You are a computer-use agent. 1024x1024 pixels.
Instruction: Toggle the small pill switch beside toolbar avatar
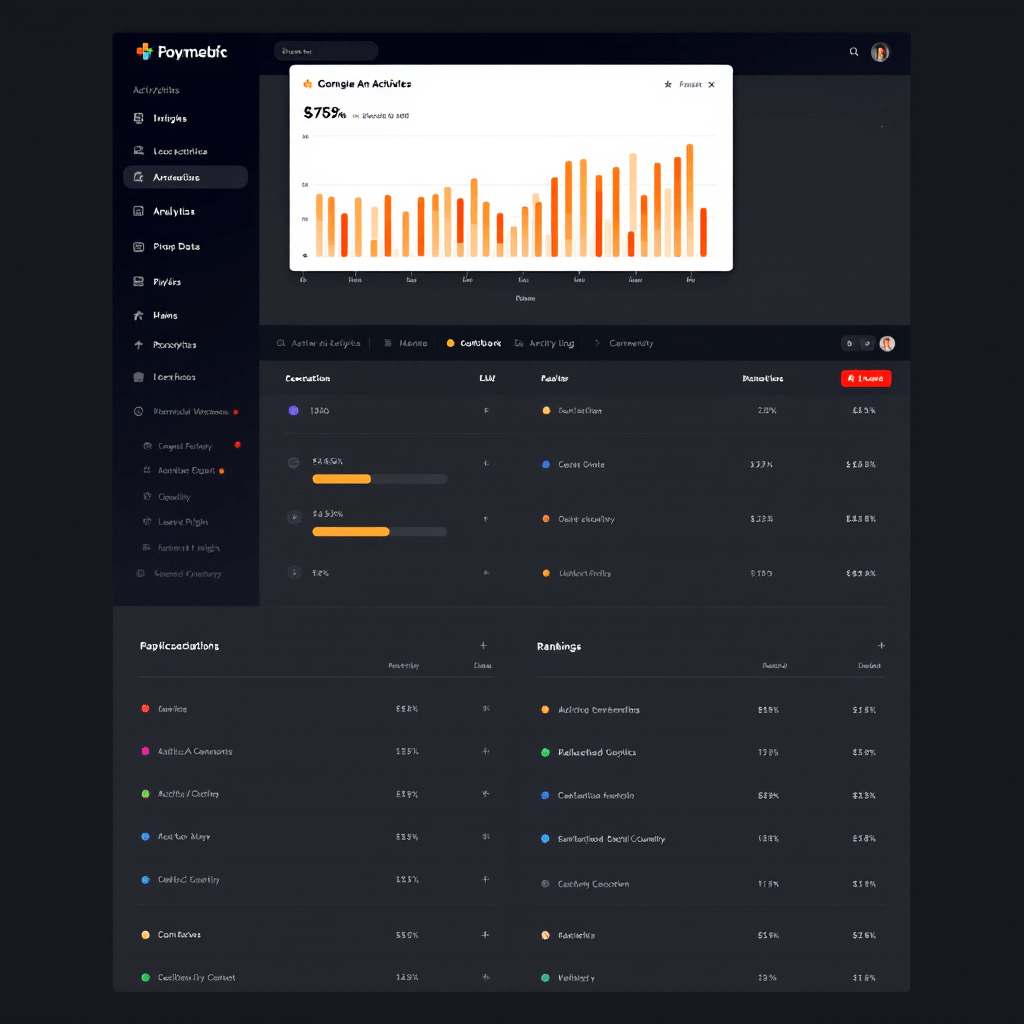tap(857, 344)
